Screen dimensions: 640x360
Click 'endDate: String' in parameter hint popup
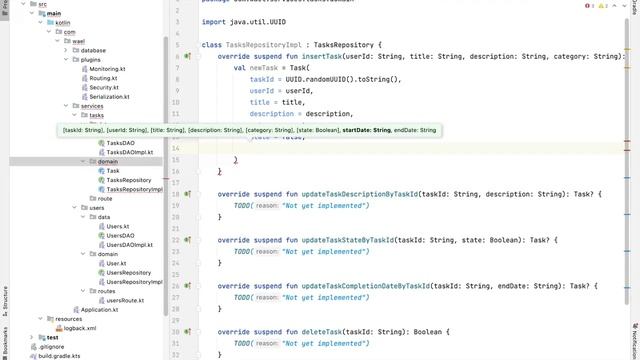(415, 130)
